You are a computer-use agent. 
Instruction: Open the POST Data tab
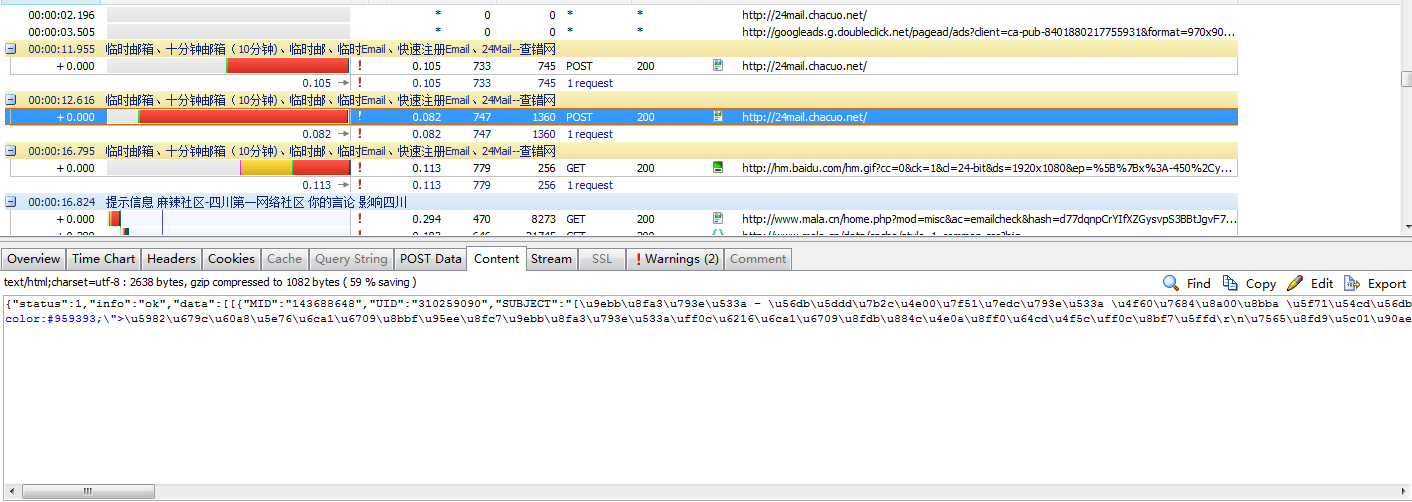(430, 259)
